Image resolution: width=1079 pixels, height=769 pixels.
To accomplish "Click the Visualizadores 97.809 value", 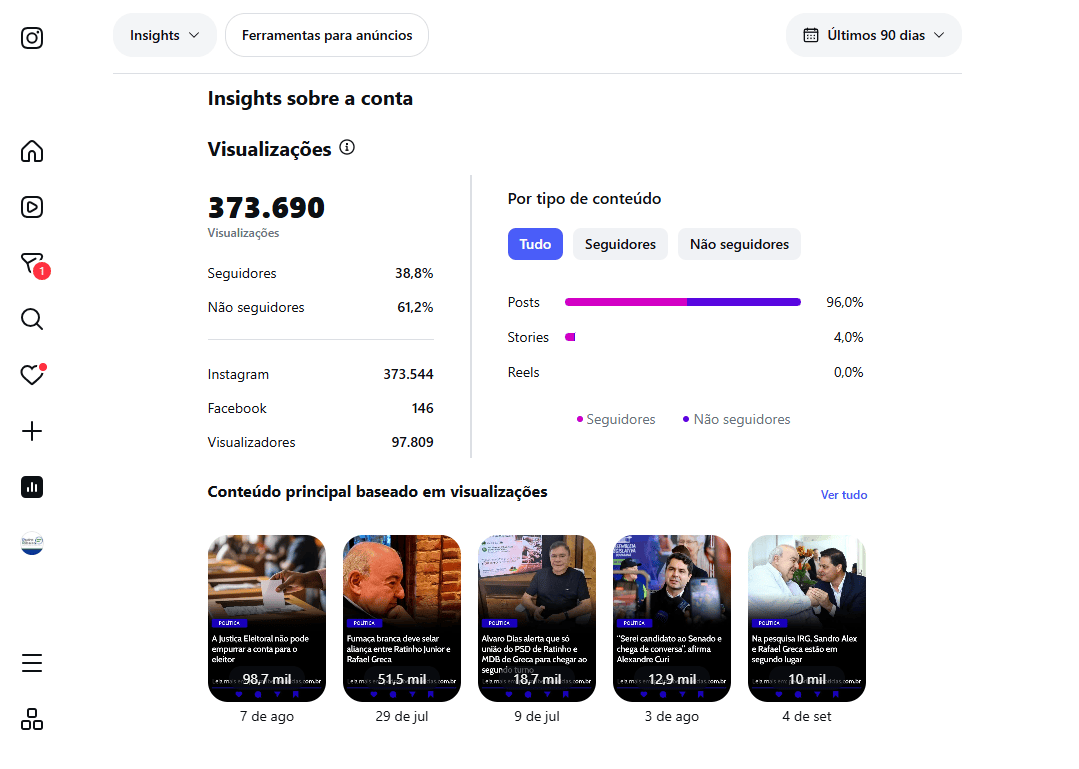I will [x=412, y=442].
